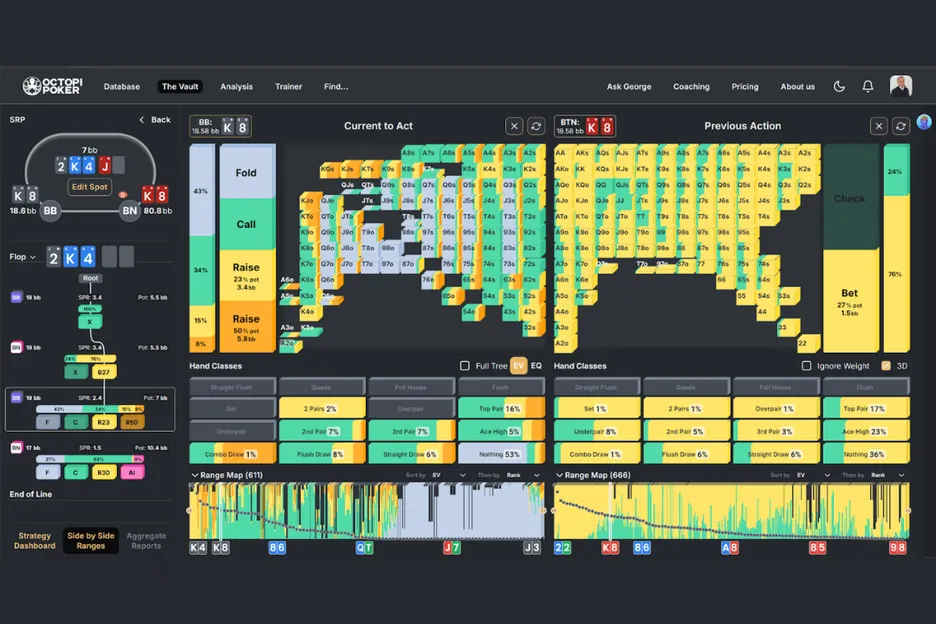This screenshot has height=624, width=936.
Task: Toggle the 3D view checkbox
Action: point(886,366)
